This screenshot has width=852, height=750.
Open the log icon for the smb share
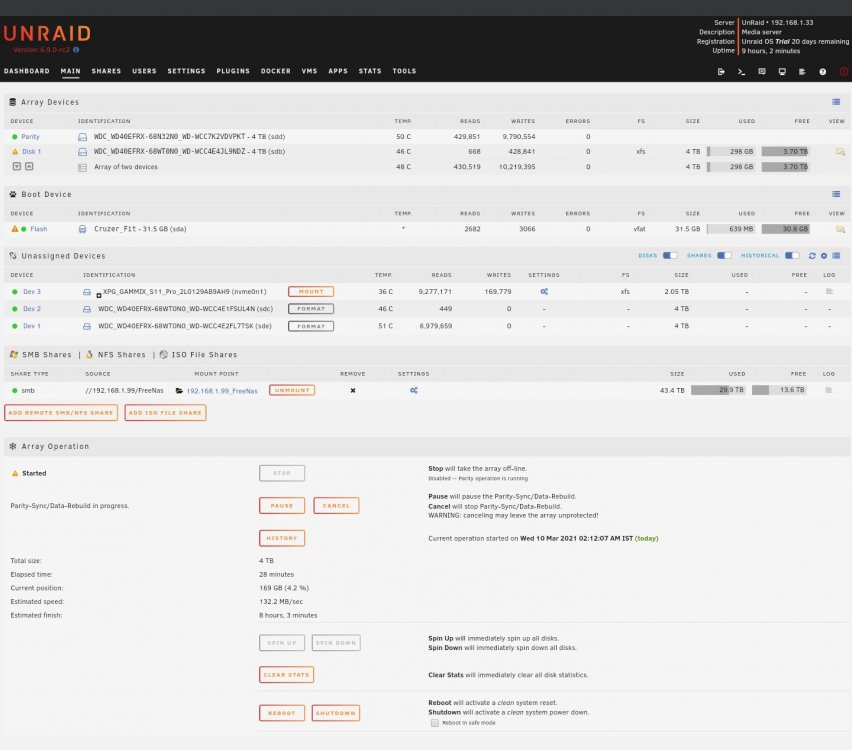(829, 390)
